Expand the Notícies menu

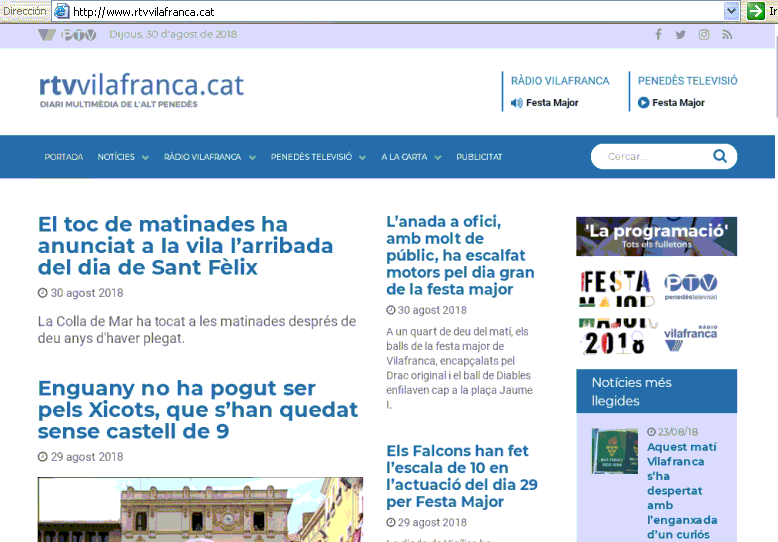(123, 157)
